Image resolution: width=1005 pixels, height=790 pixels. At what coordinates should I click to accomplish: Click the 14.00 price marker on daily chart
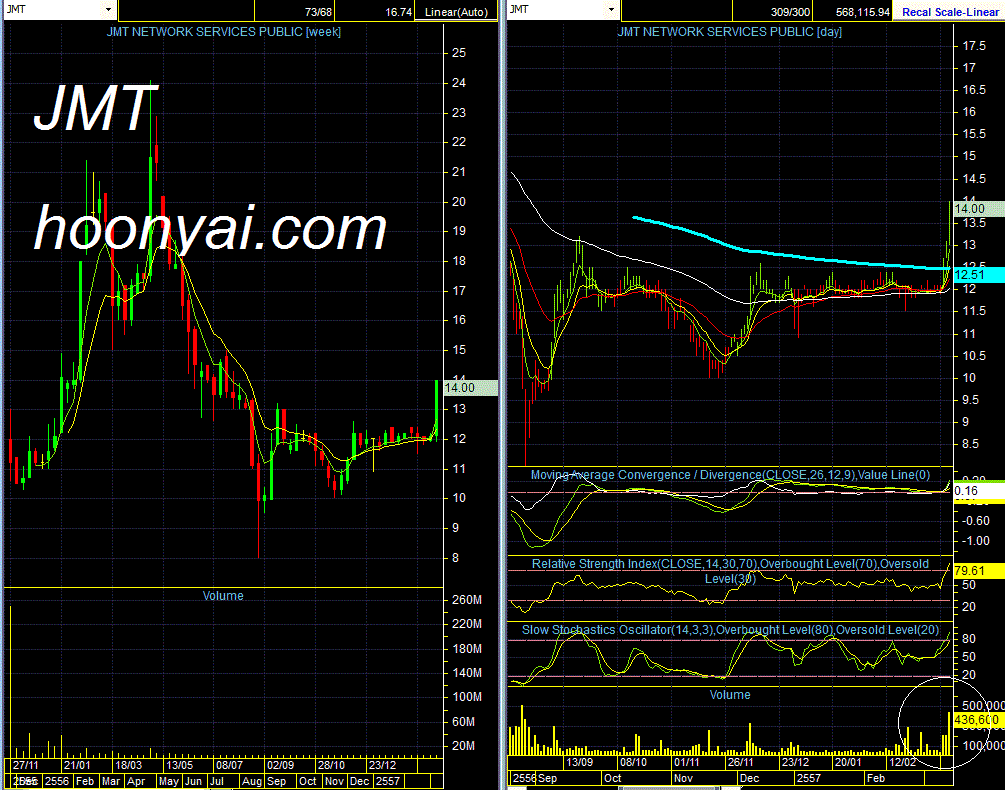coord(979,208)
